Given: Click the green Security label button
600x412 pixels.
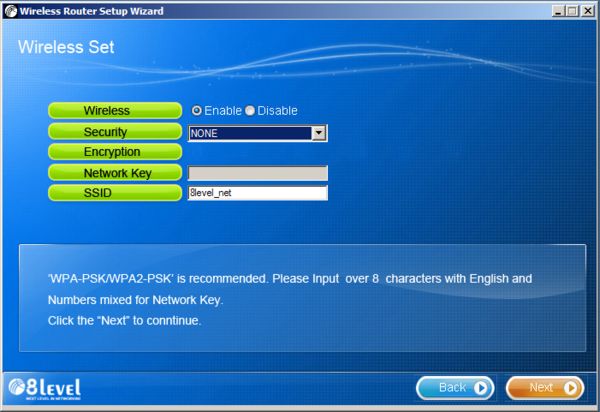Looking at the screenshot, I should coord(115,132).
